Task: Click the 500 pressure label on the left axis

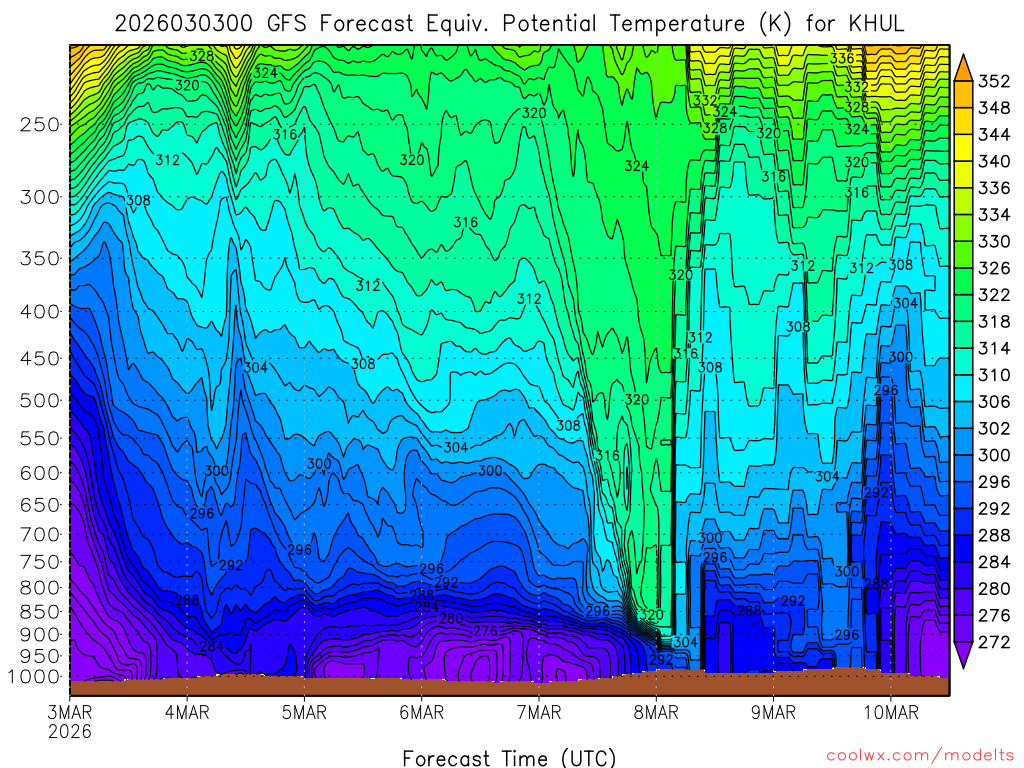Action: pyautogui.click(x=40, y=400)
